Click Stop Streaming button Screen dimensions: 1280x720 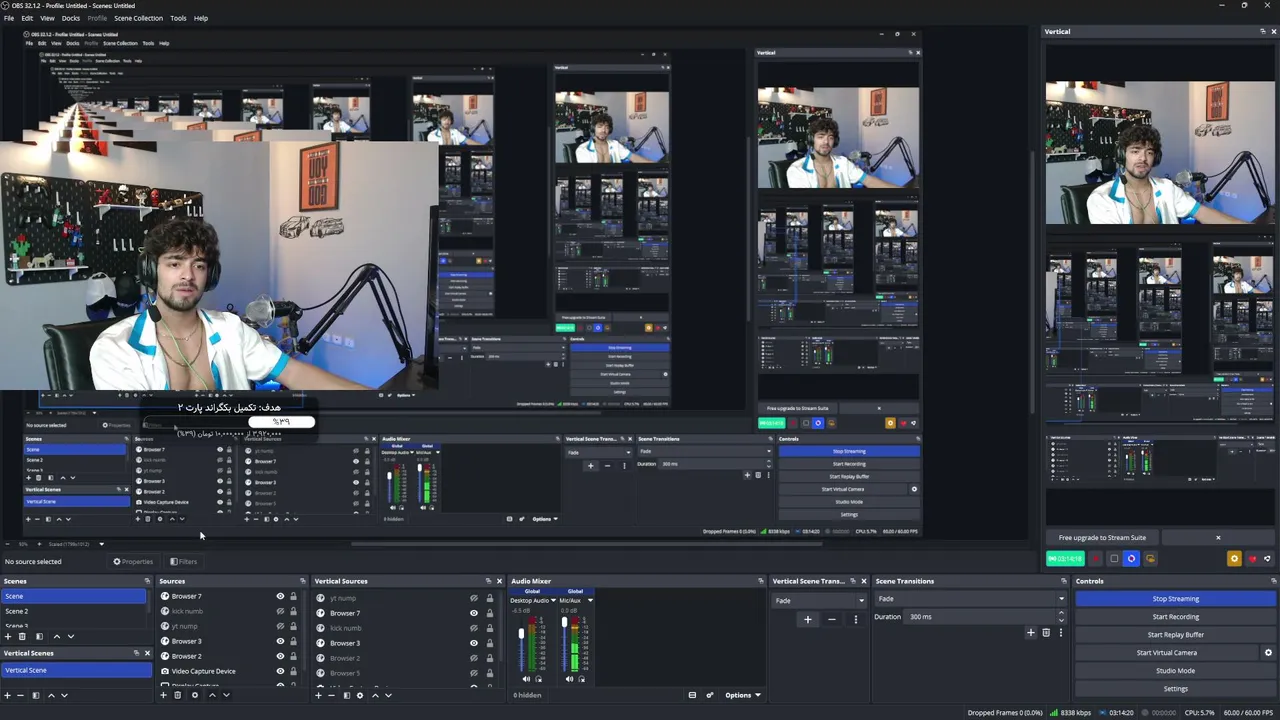[x=1175, y=599]
